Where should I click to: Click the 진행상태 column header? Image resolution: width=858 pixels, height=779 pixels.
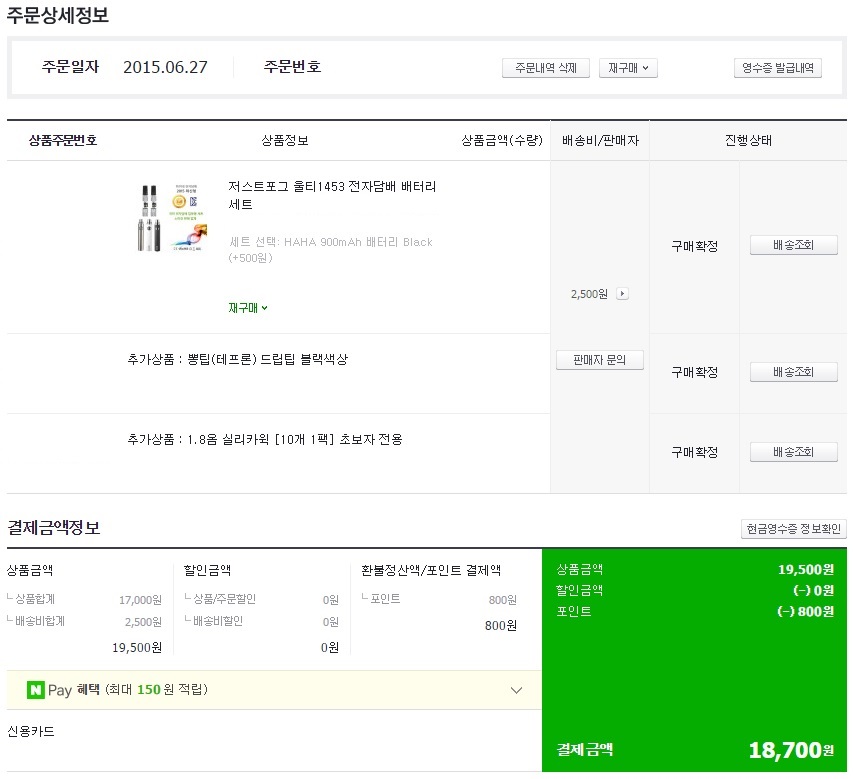click(x=748, y=141)
